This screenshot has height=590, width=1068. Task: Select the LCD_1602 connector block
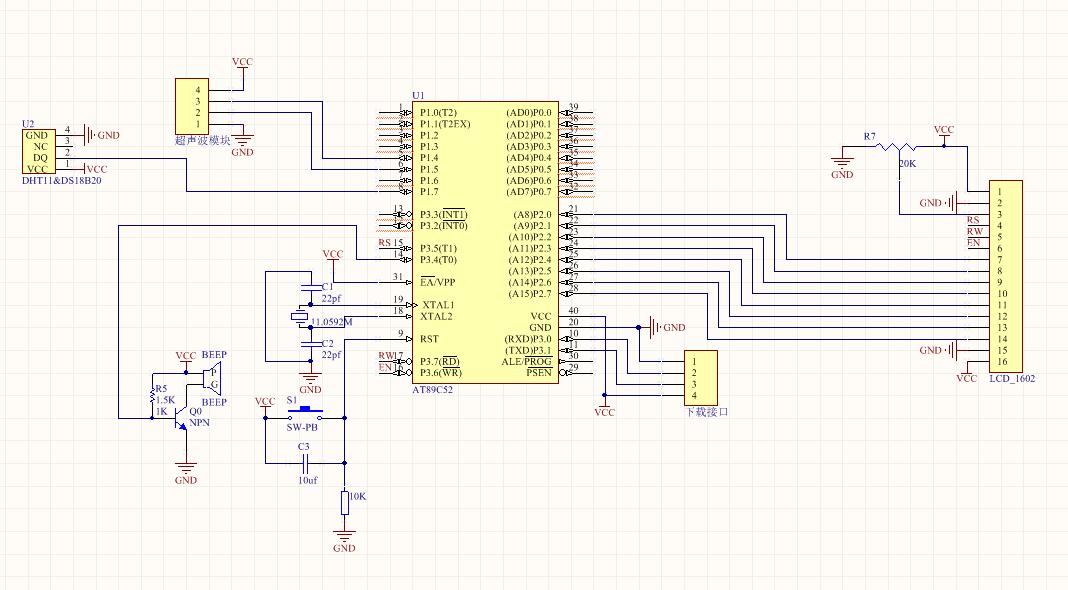[1005, 276]
